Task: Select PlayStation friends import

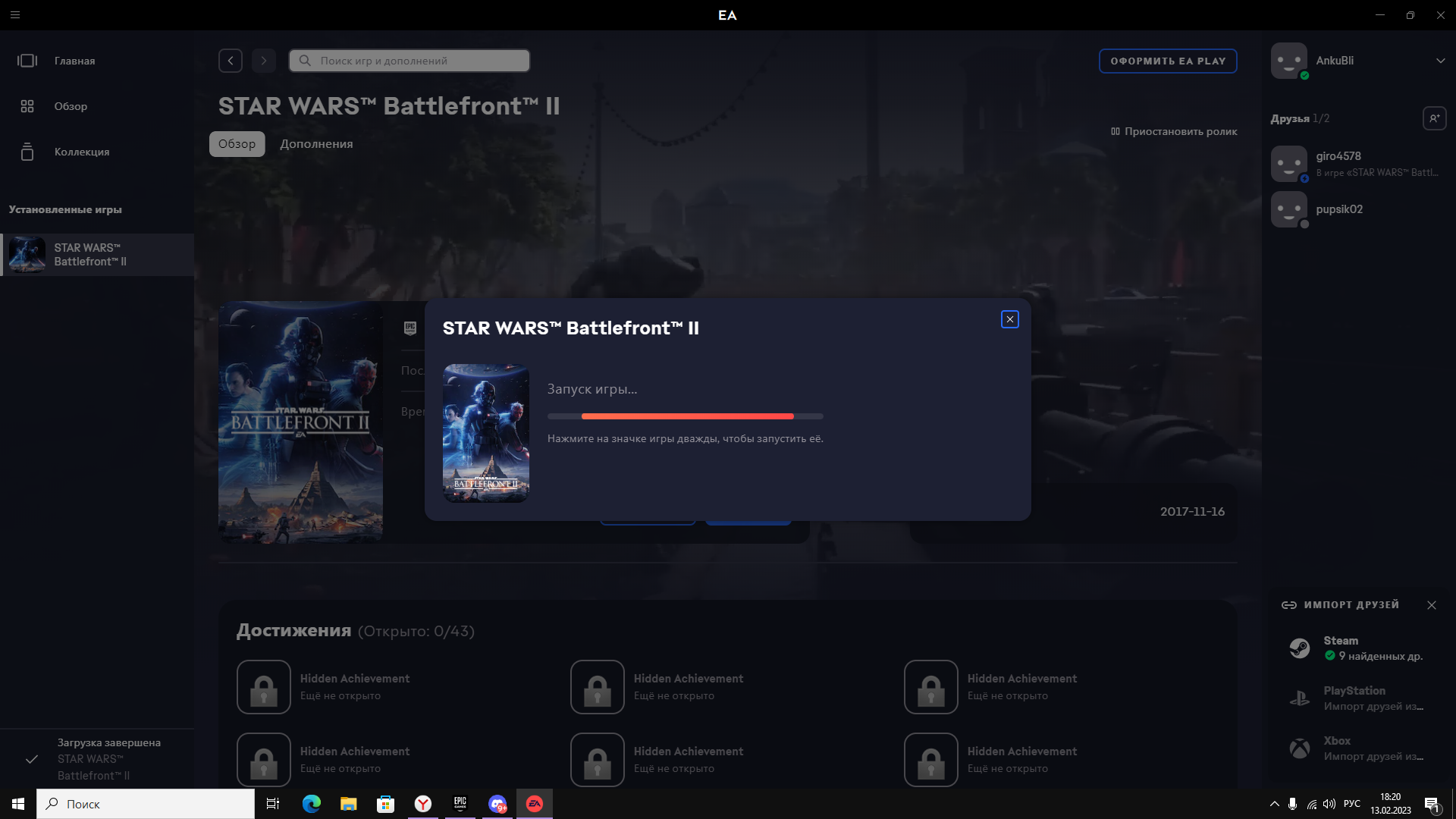Action: [1357, 698]
